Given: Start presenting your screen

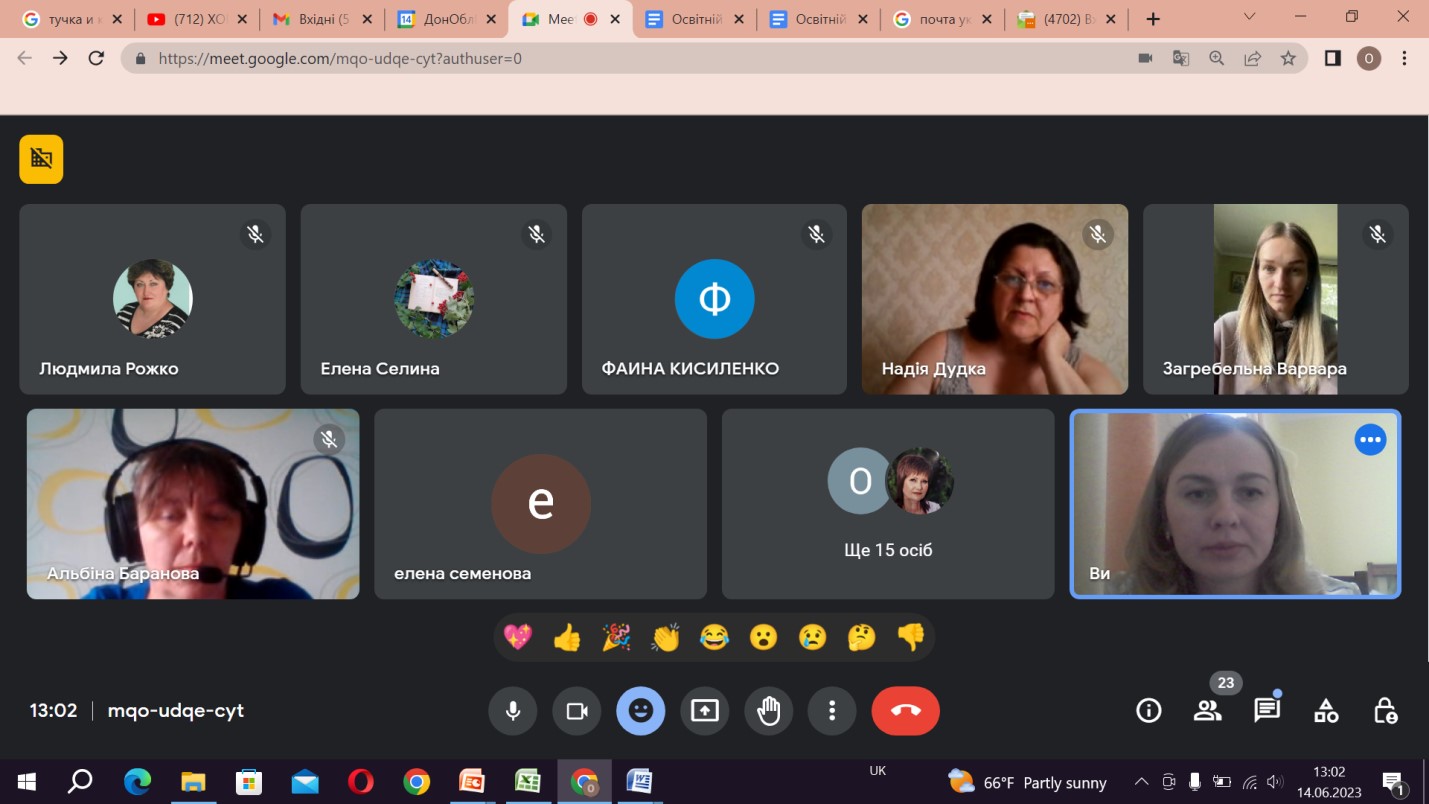Looking at the screenshot, I should click(x=705, y=711).
